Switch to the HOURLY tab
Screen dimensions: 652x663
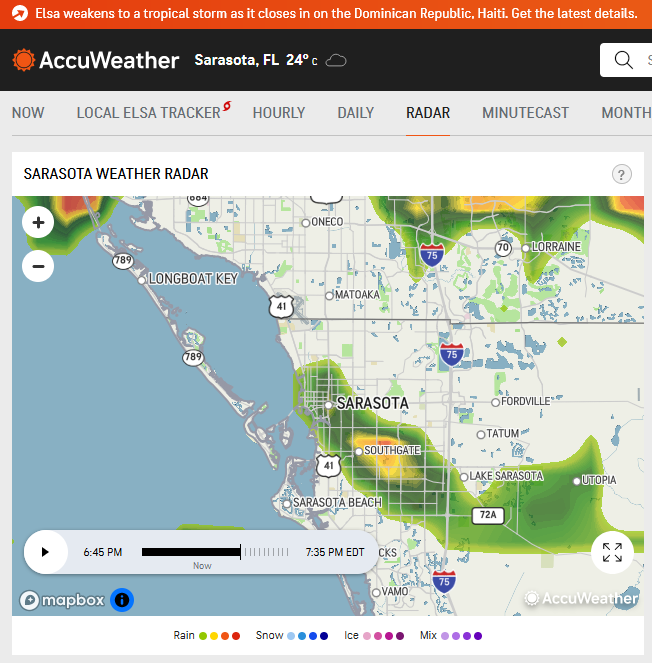tap(279, 113)
